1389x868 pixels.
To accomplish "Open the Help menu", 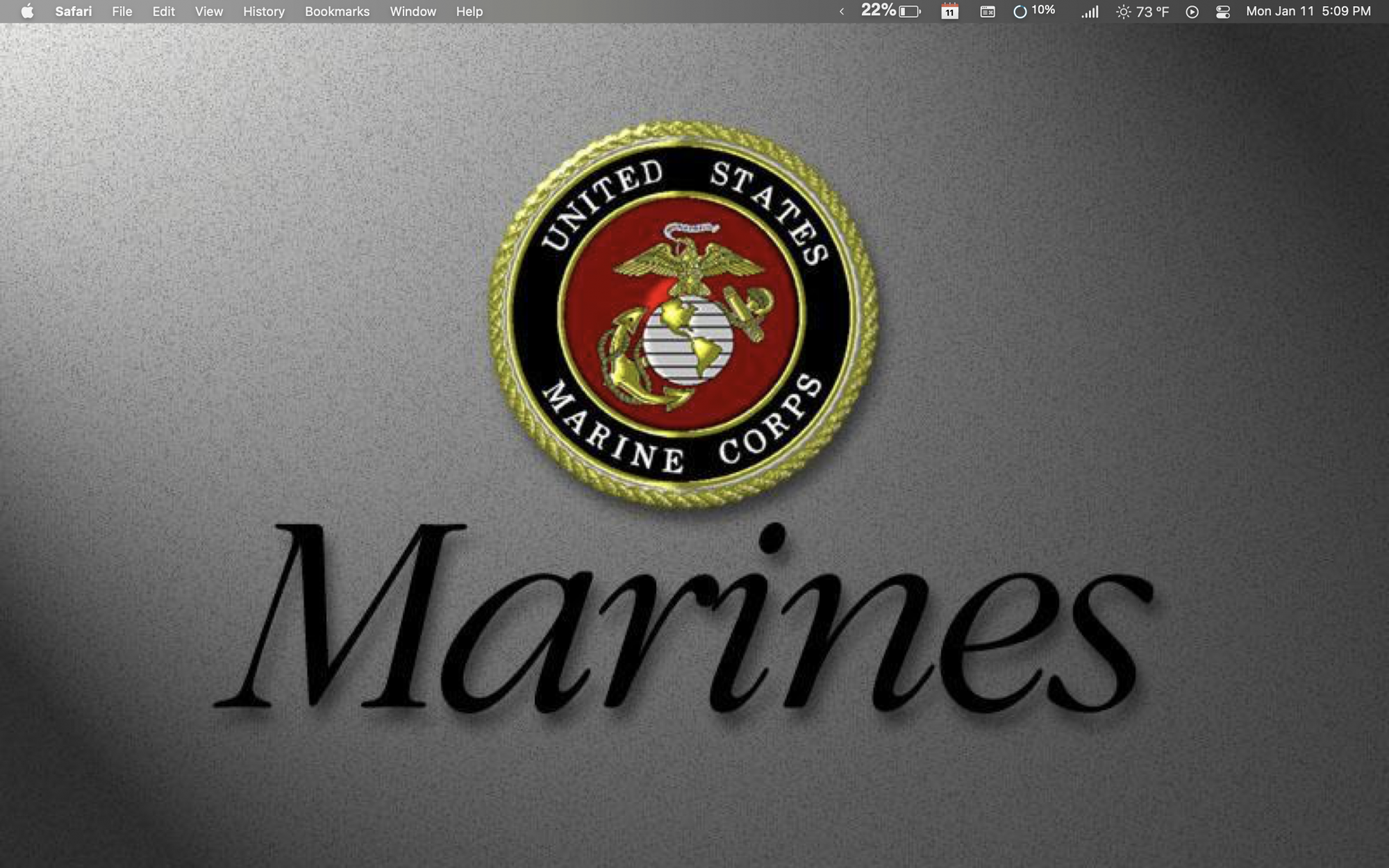I will coord(469,11).
